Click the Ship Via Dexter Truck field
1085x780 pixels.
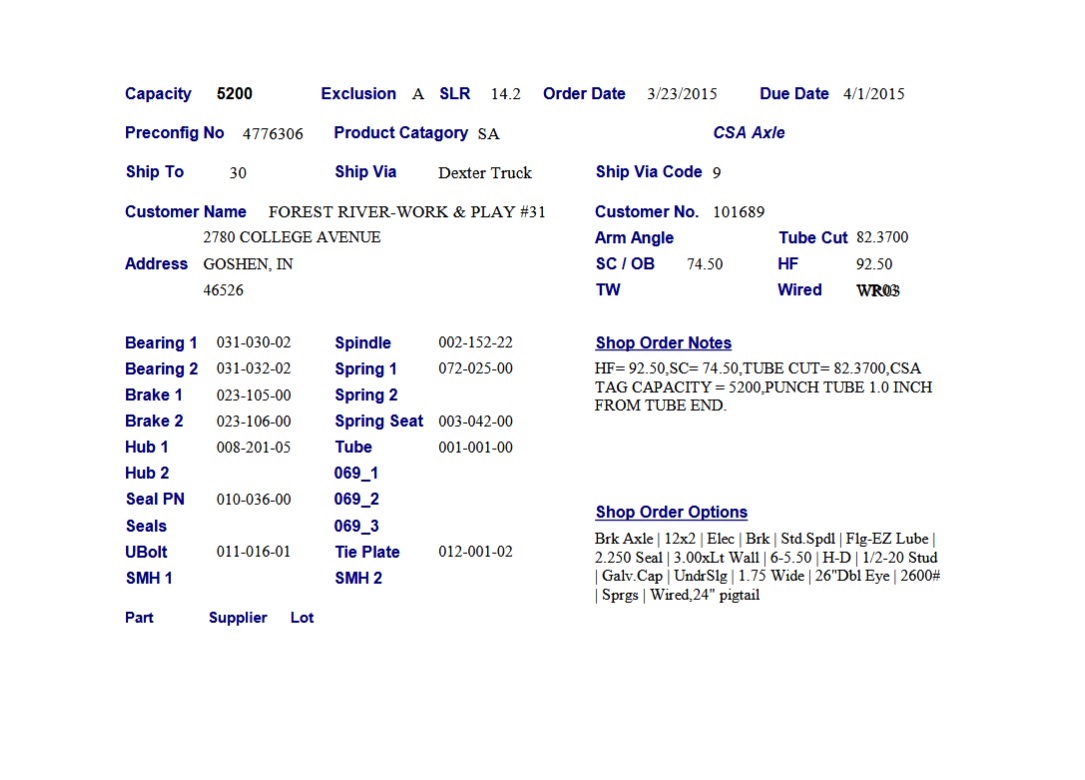point(485,173)
